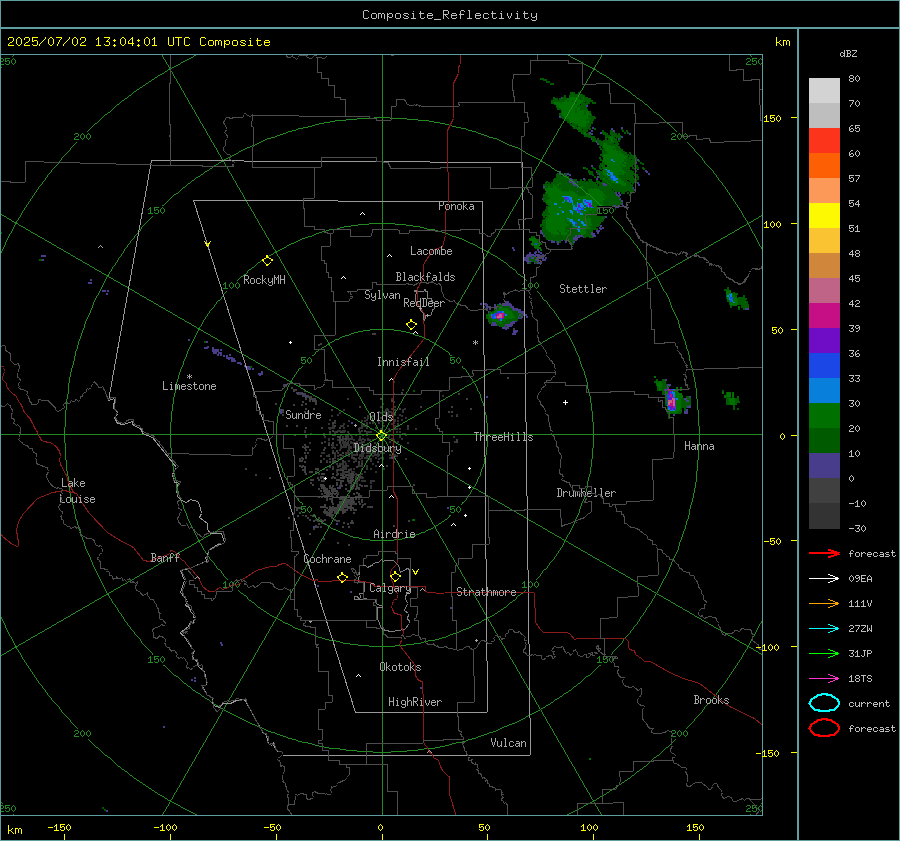
Task: Click the red forecast ellipse legend icon
Action: (x=824, y=728)
